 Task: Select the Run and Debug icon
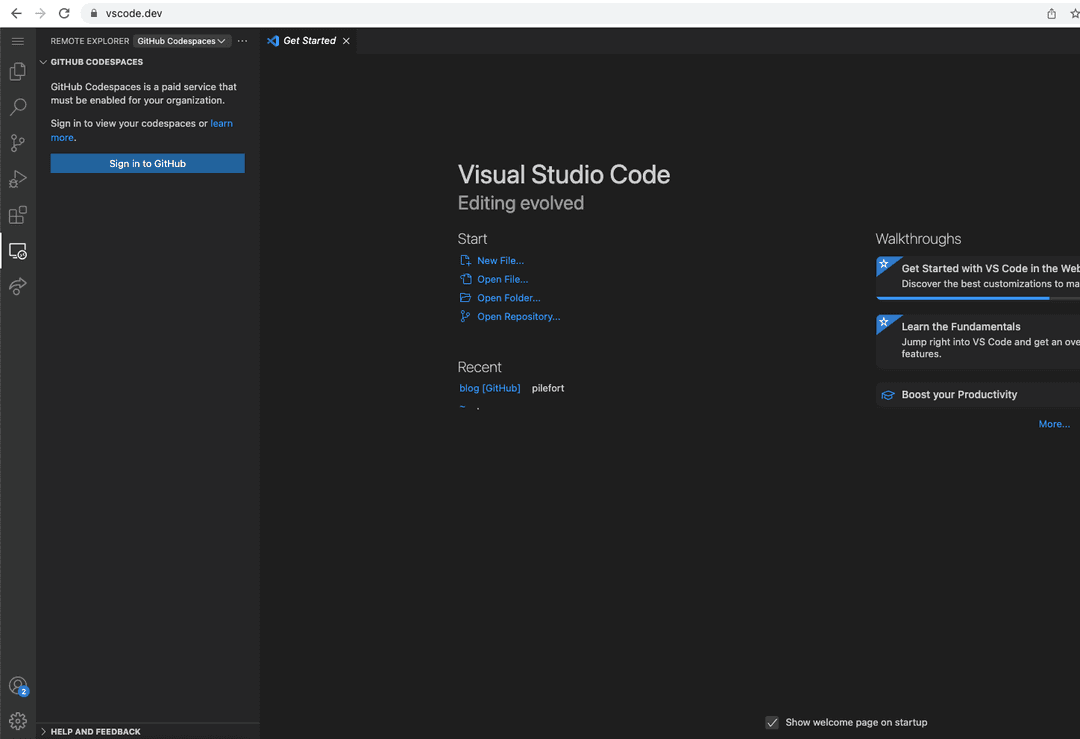17,179
